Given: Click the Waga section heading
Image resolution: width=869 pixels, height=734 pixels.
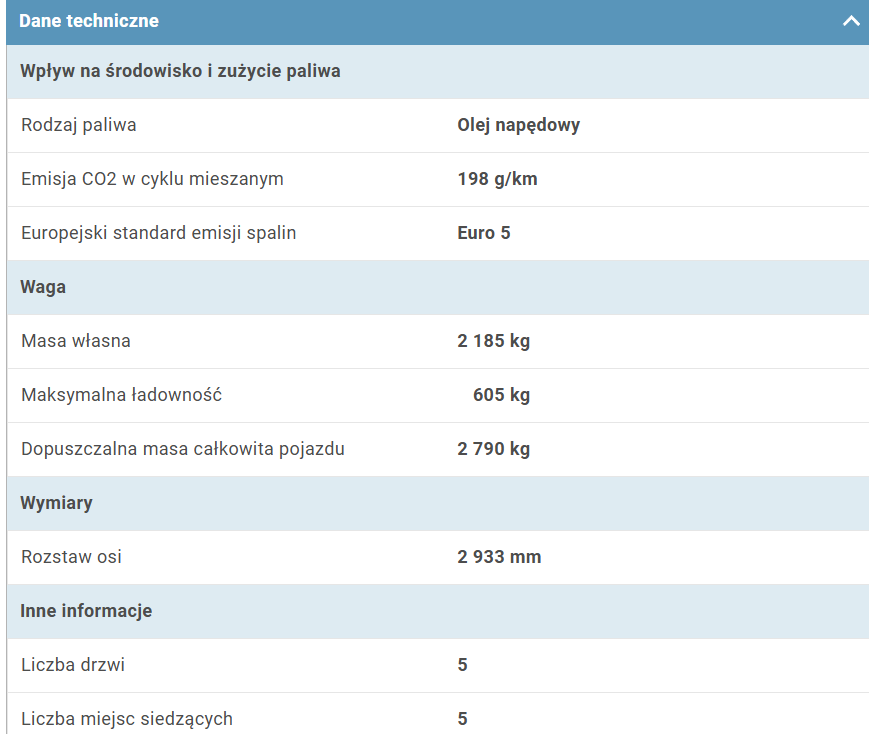Looking at the screenshot, I should (x=43, y=287).
